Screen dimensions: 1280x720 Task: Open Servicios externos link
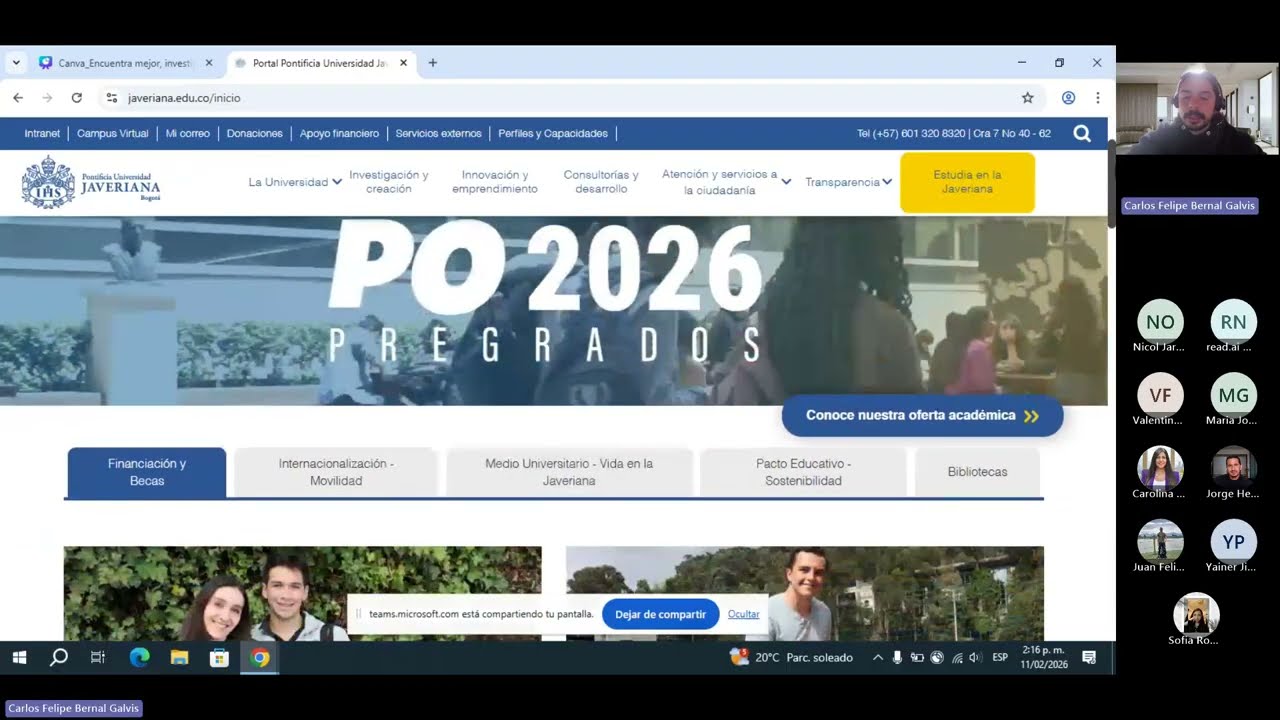(x=438, y=133)
